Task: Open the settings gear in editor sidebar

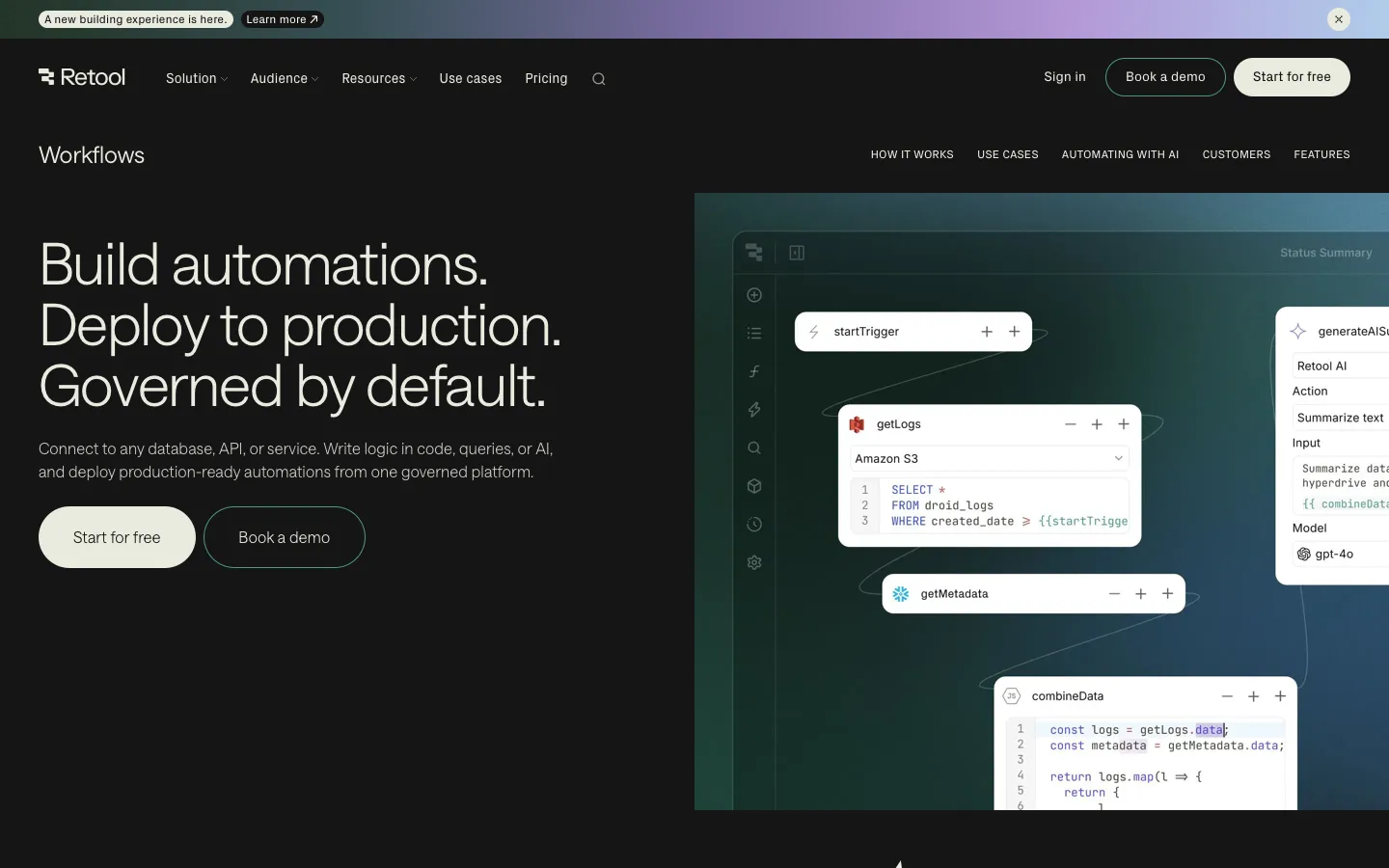Action: coord(754,562)
